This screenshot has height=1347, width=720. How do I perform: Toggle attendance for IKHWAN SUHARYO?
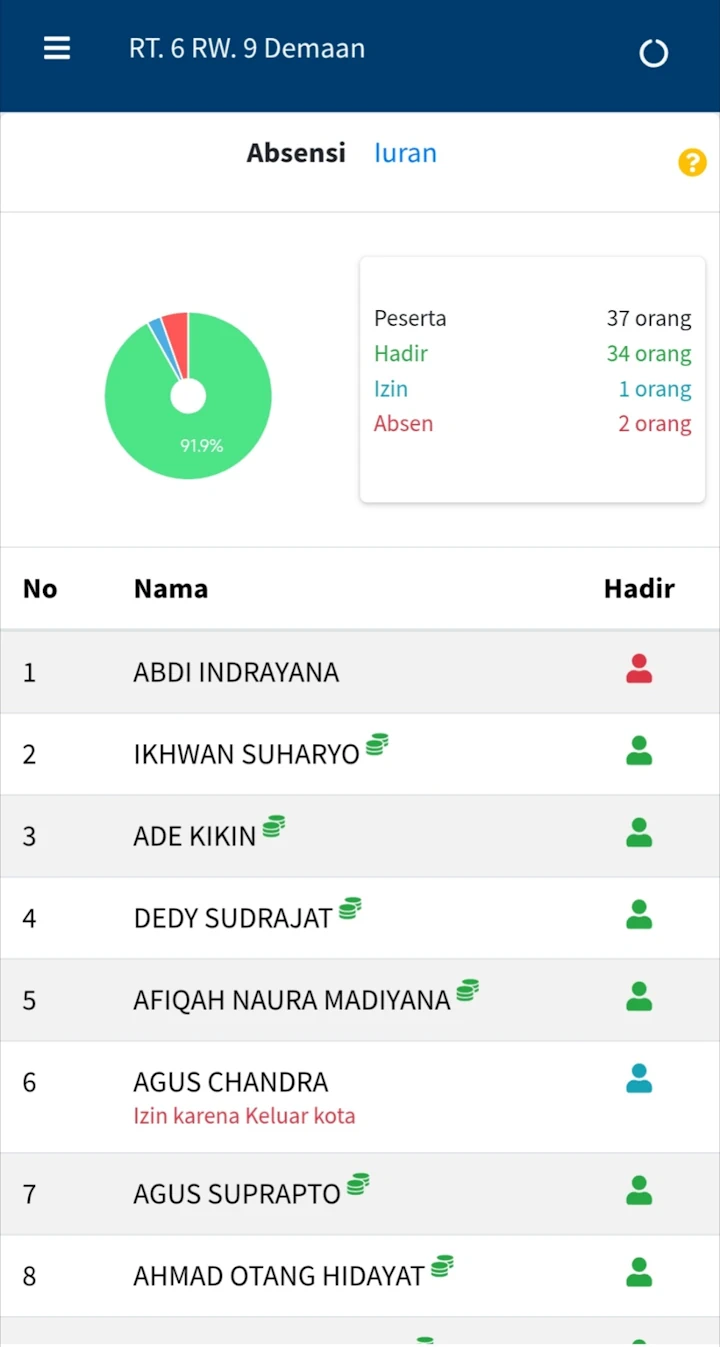(639, 751)
